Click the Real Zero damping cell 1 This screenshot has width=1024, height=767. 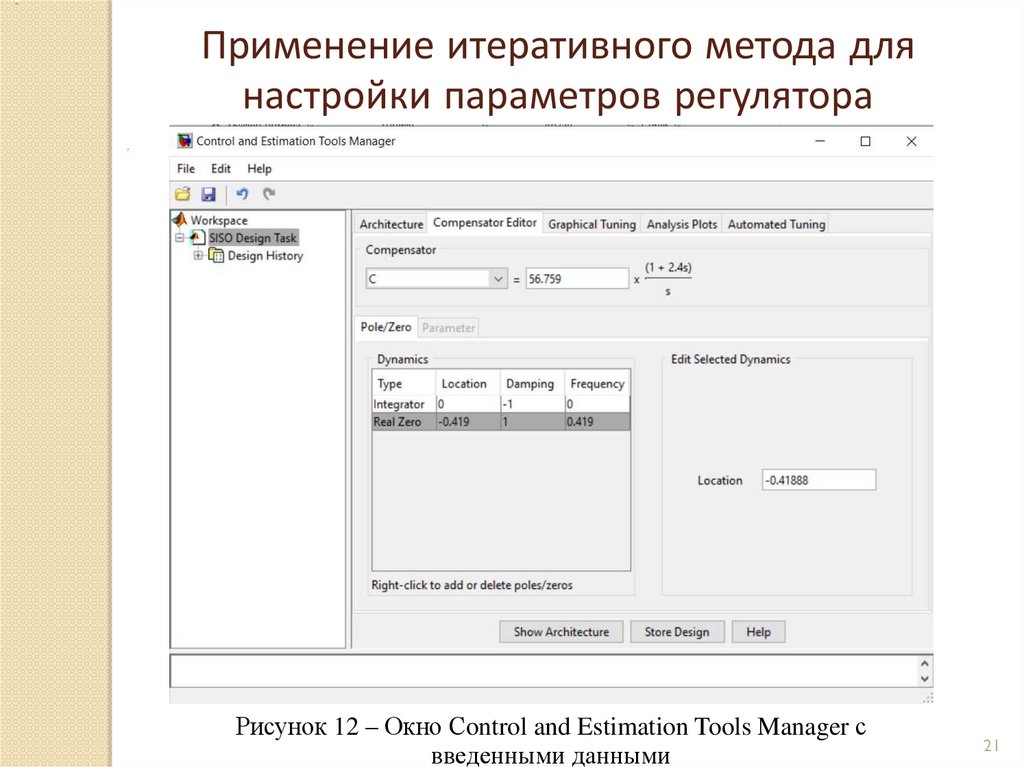click(x=532, y=421)
